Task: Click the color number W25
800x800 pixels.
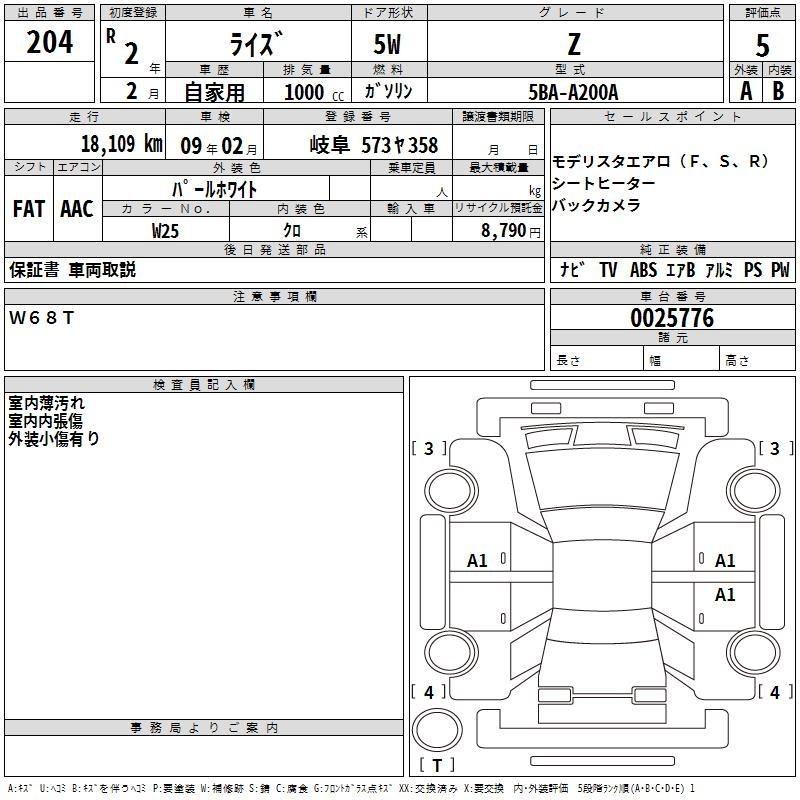Action: click(166, 230)
